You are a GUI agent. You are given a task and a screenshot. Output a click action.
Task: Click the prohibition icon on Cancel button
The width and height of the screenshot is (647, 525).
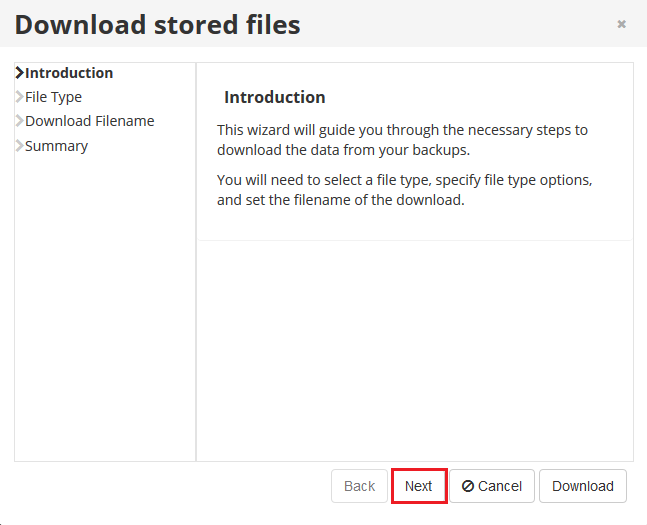[468, 486]
